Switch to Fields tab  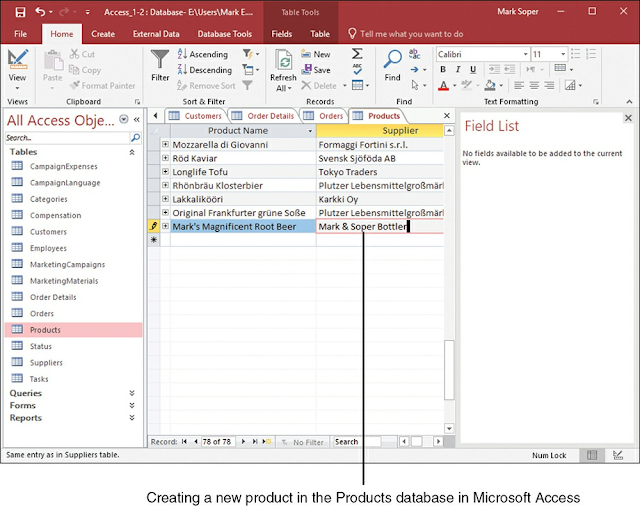(x=282, y=34)
